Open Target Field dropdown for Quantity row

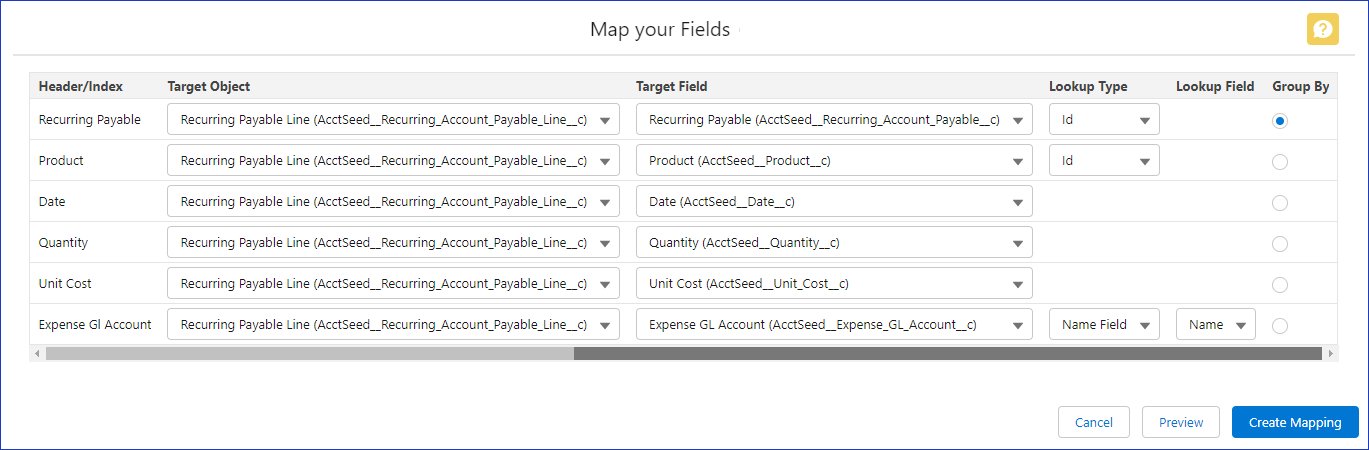pyautogui.click(x=833, y=243)
